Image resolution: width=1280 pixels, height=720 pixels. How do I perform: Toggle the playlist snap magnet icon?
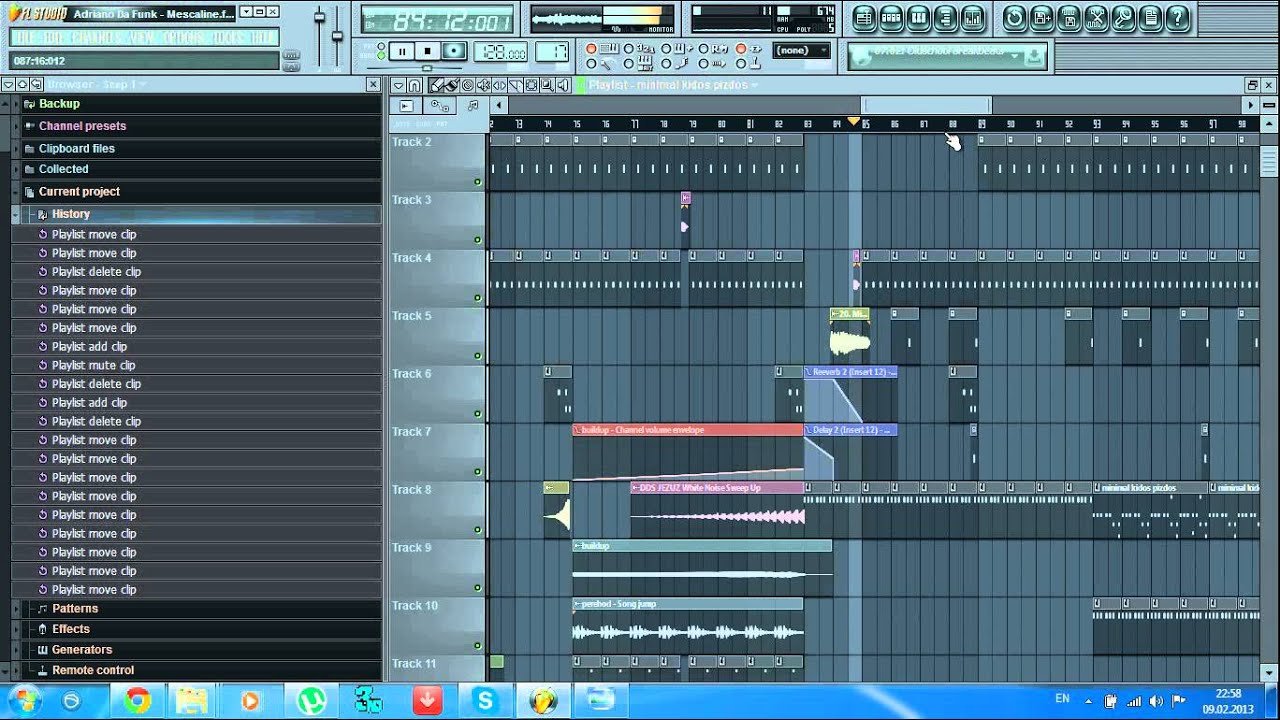pyautogui.click(x=415, y=85)
